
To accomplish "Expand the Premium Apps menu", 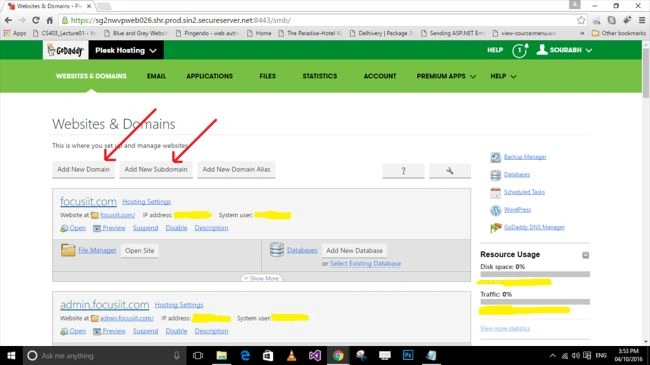I will pyautogui.click(x=446, y=76).
